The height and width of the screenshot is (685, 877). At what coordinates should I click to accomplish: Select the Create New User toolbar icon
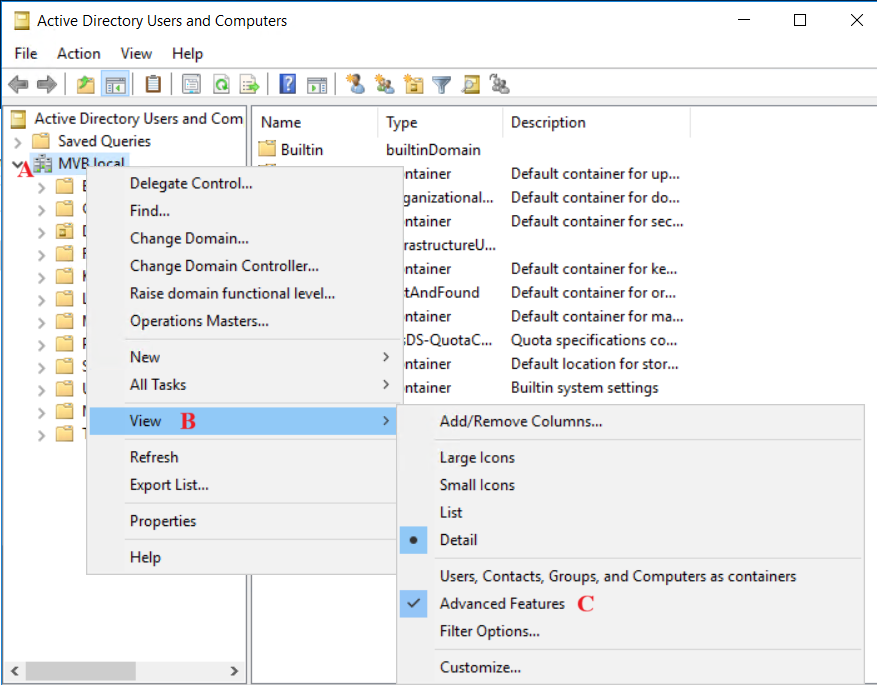click(x=354, y=84)
